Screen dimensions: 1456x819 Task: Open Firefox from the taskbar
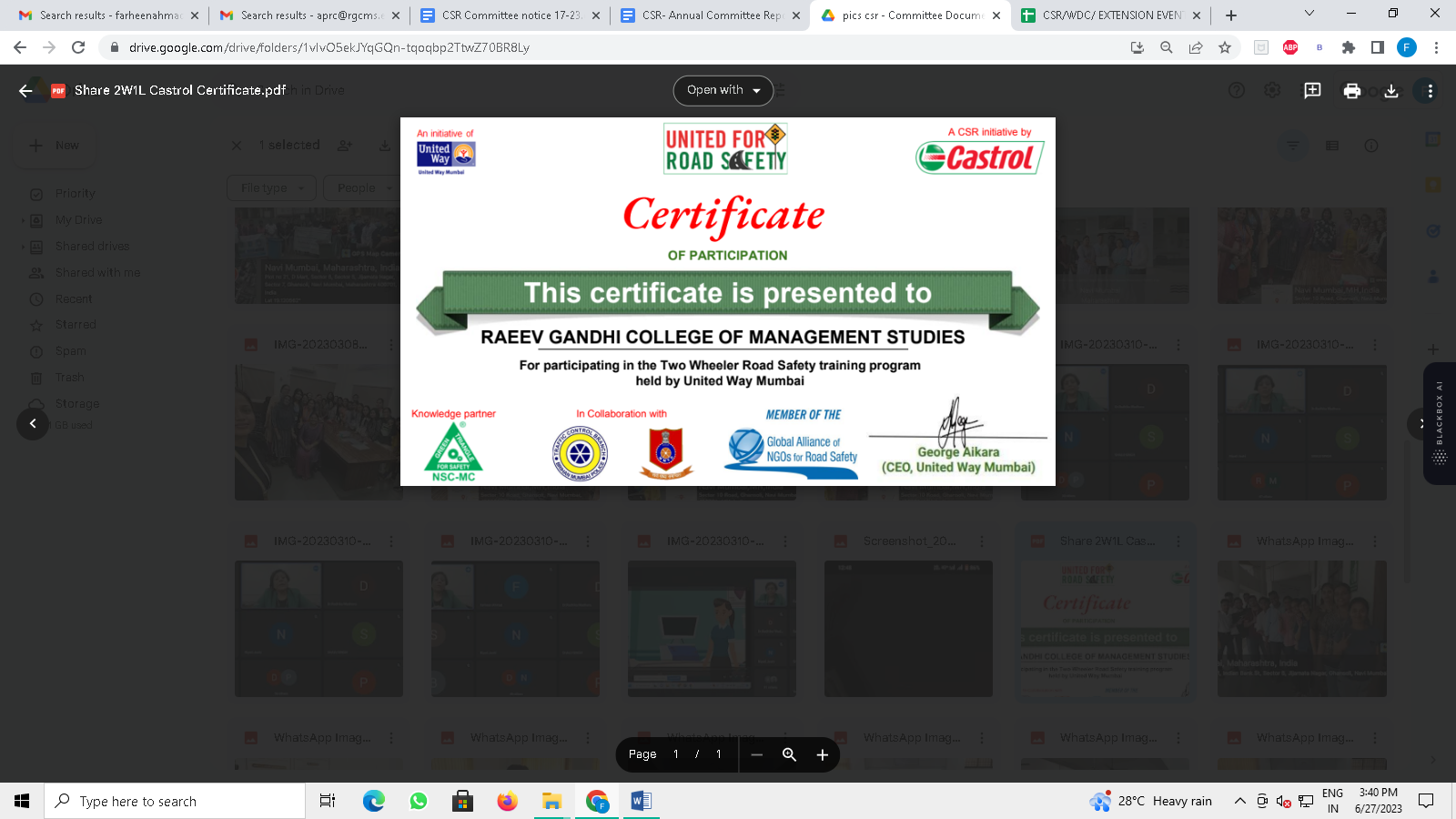point(507,801)
